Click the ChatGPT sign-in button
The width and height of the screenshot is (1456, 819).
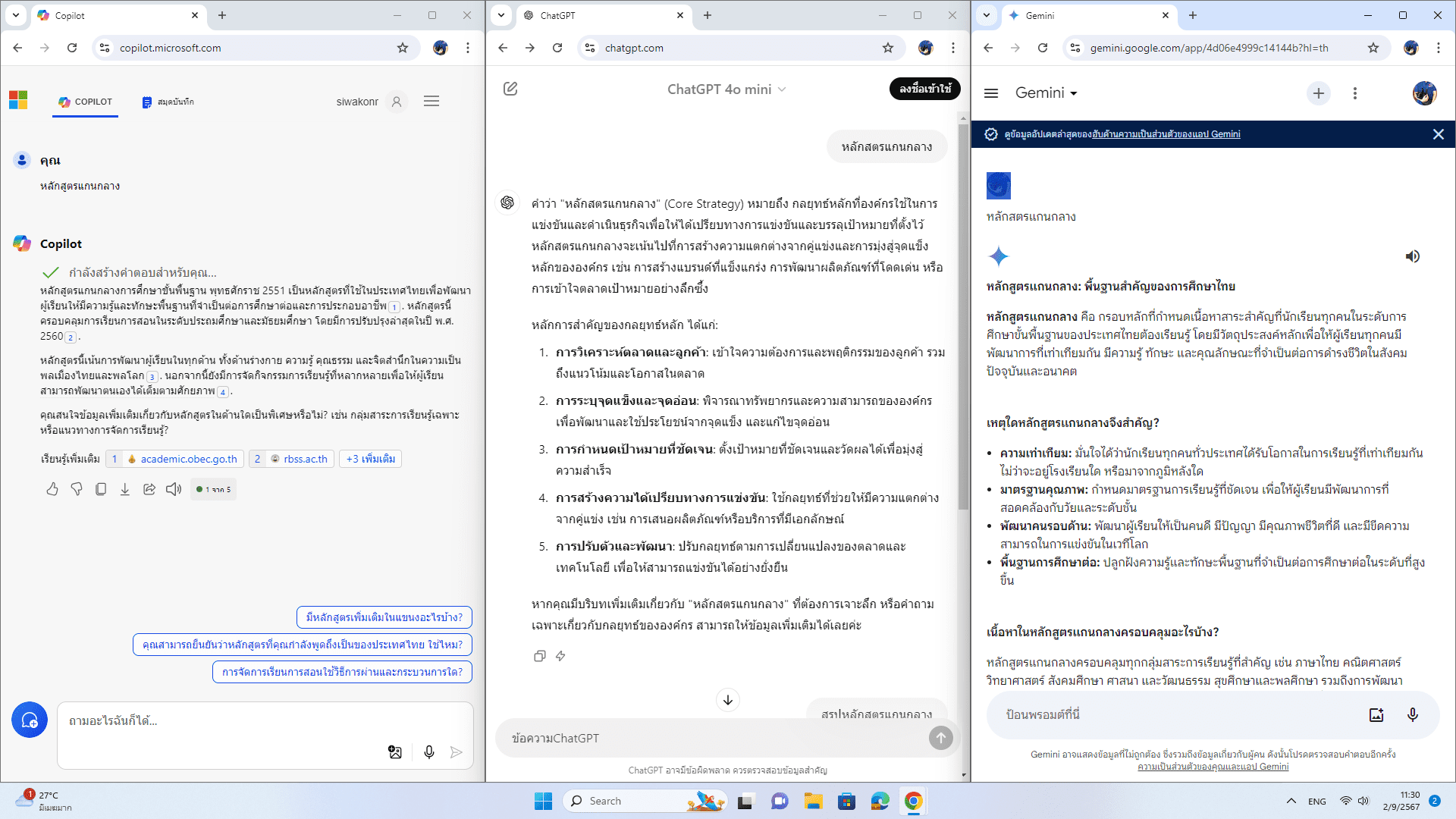pos(924,89)
